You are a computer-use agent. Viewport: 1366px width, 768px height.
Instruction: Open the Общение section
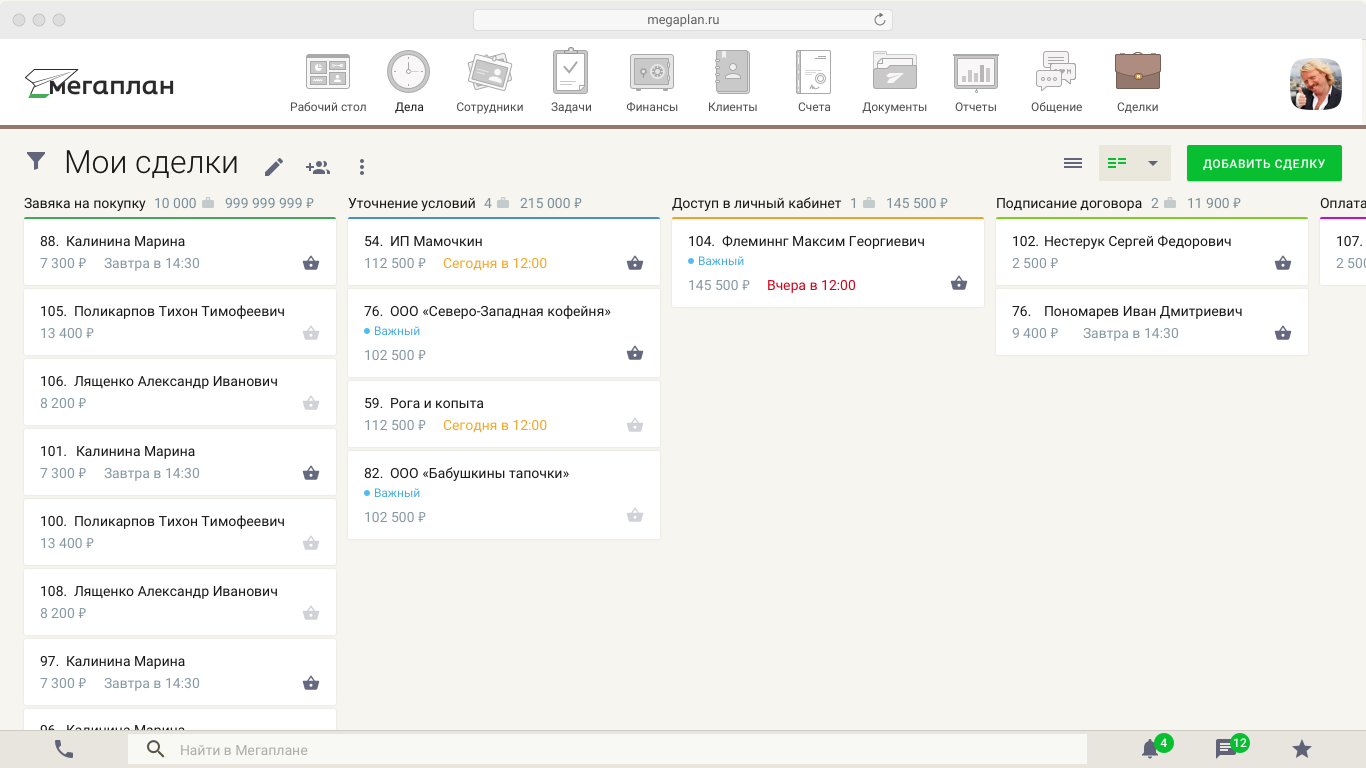1055,80
